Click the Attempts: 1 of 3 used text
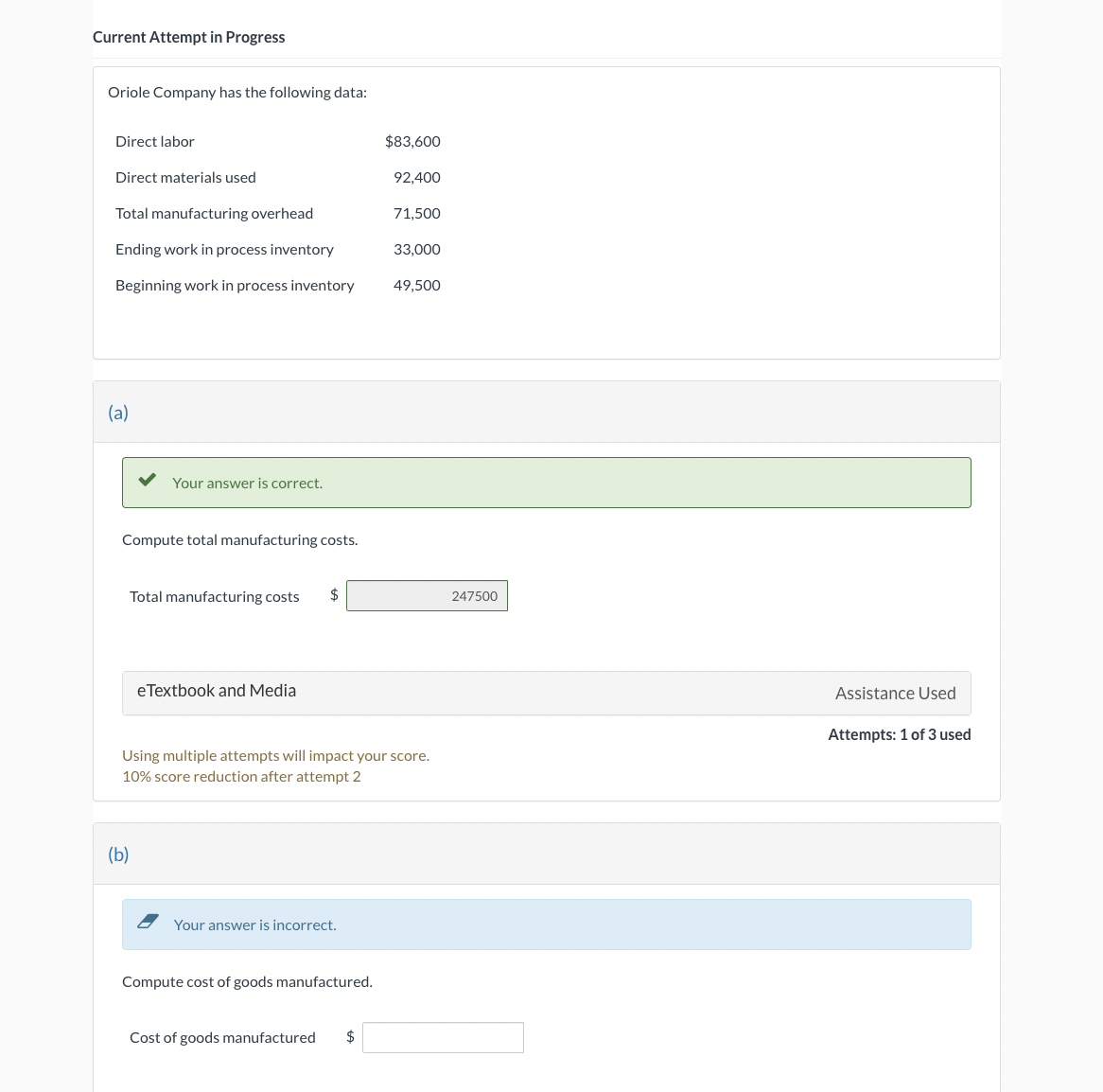The height and width of the screenshot is (1092, 1103). (899, 734)
